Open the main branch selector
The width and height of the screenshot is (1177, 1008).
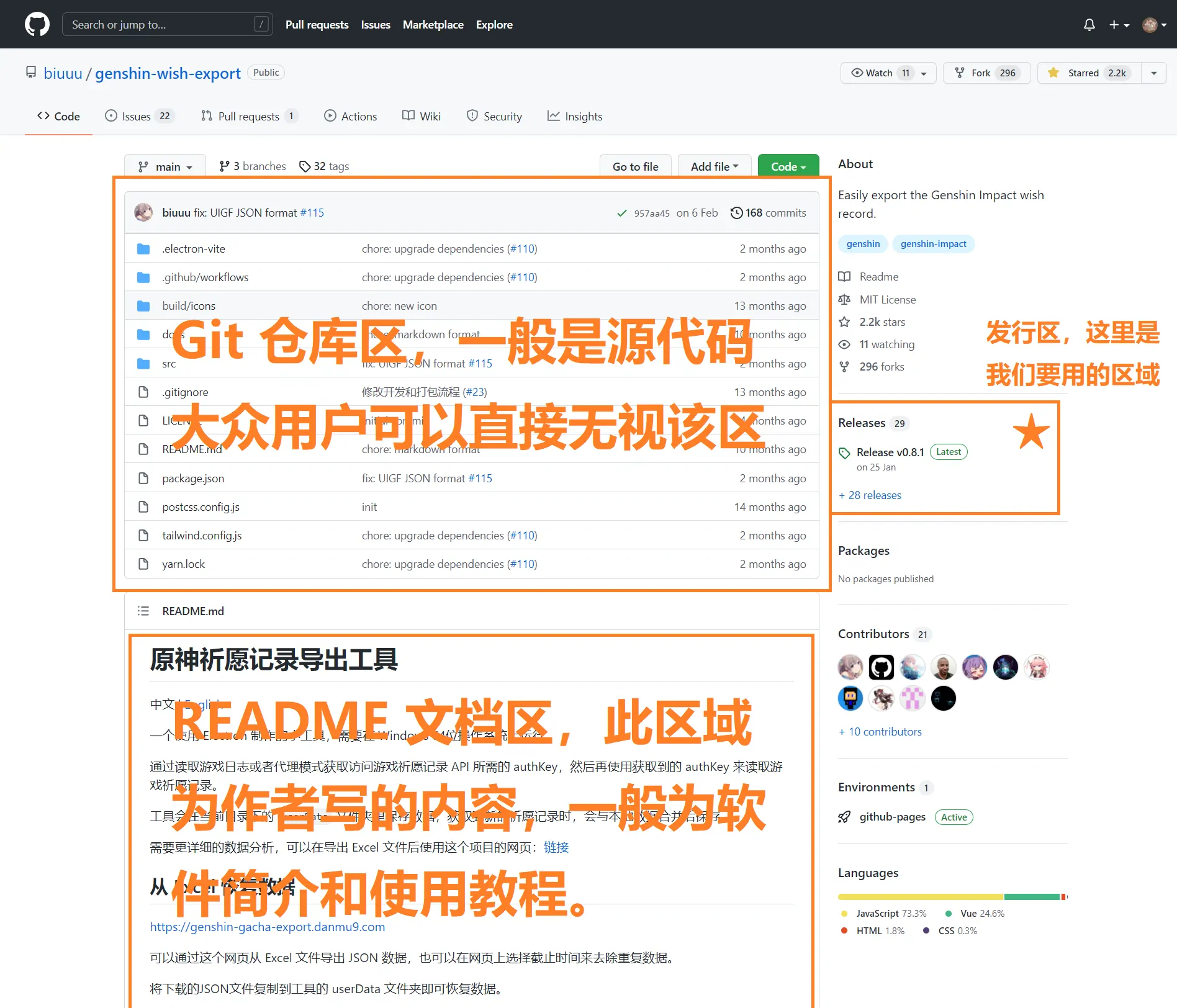click(x=165, y=166)
